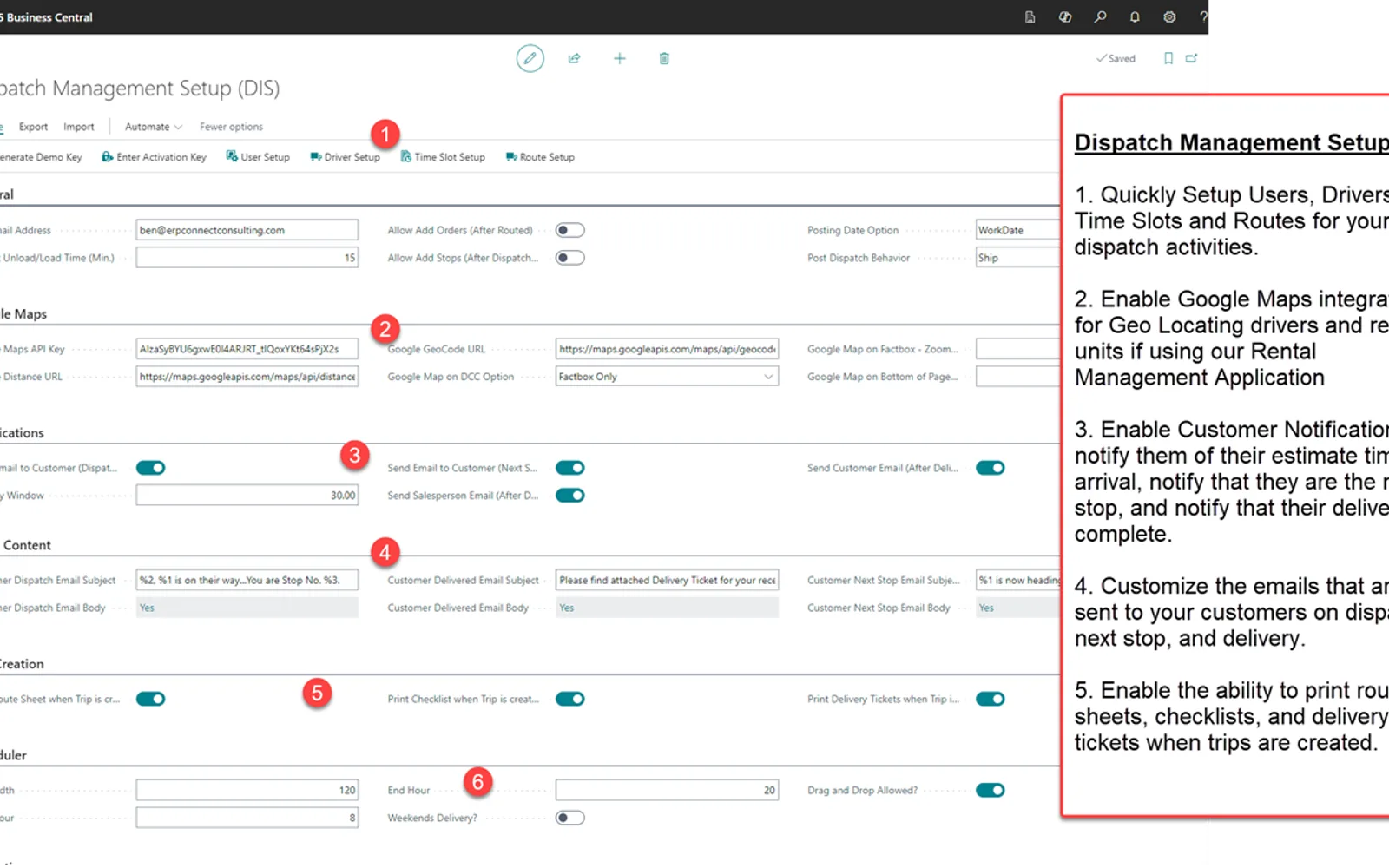Expand the Automate menu
This screenshot has width=1389, height=868.
coord(154,127)
